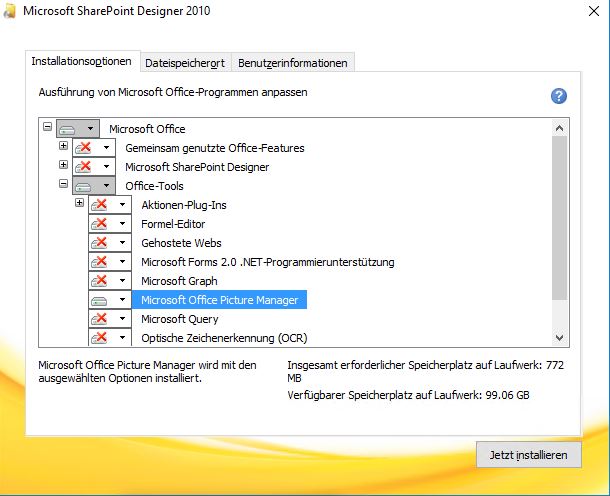Click the 'Verfügbarer Speicherplatz auf Laufwerk: 99.06 GB' text
This screenshot has width=610, height=496.
coord(408,395)
